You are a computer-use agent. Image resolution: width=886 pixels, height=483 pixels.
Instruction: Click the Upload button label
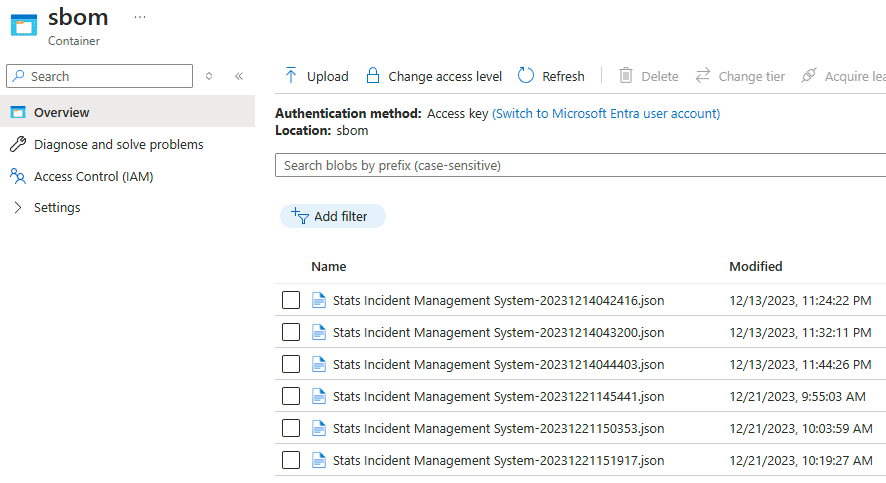(x=328, y=76)
